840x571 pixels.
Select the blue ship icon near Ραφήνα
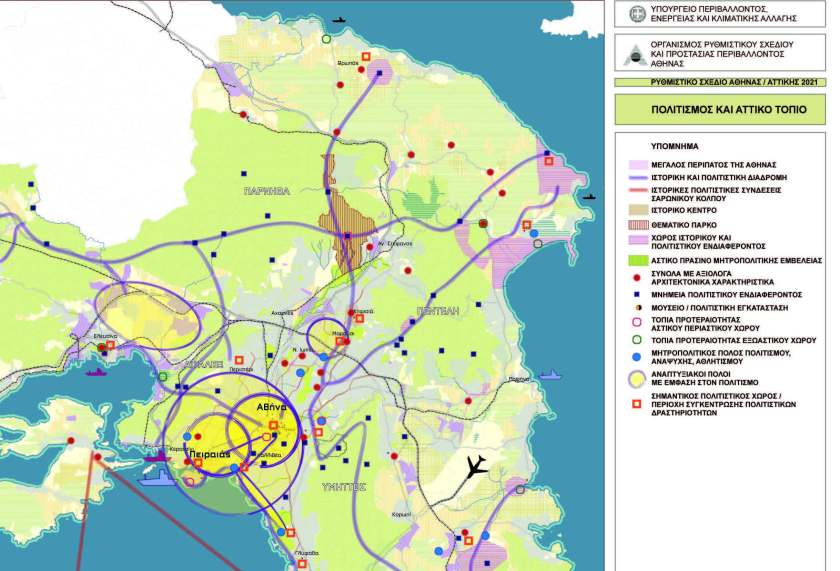[550, 374]
